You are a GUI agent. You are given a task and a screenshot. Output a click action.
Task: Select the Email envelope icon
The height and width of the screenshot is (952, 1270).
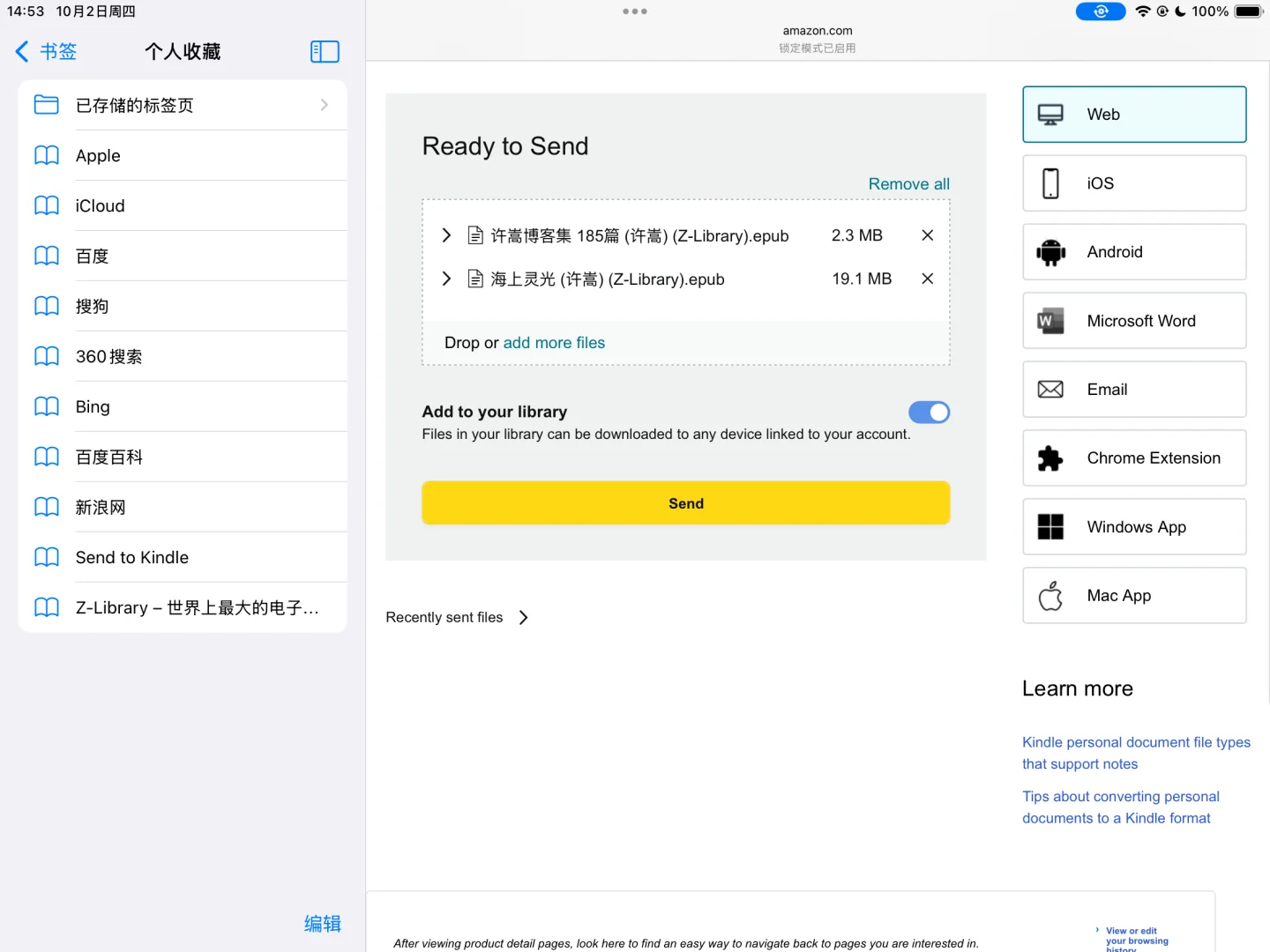[x=1050, y=390]
